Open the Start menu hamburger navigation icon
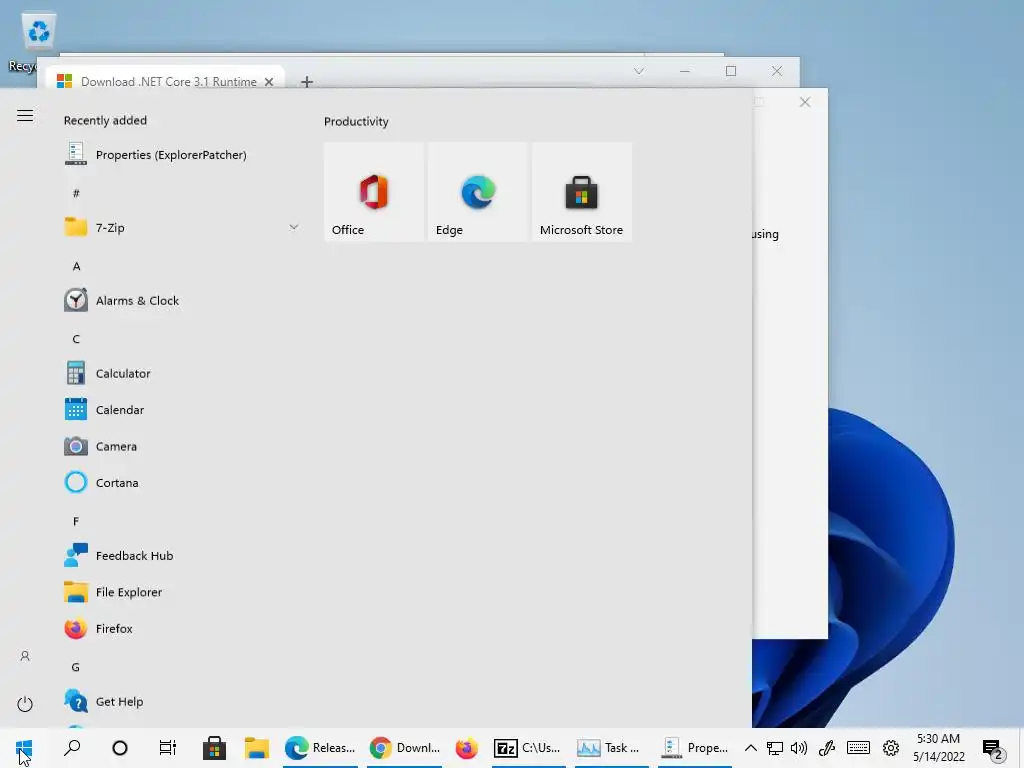 coord(25,116)
